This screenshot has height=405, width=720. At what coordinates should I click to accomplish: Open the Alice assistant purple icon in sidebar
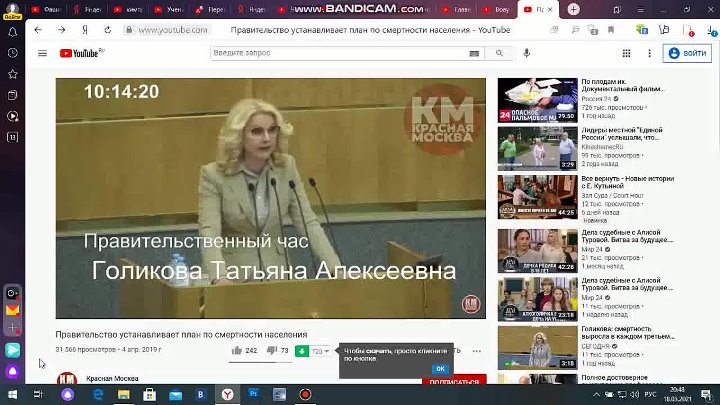(12, 371)
